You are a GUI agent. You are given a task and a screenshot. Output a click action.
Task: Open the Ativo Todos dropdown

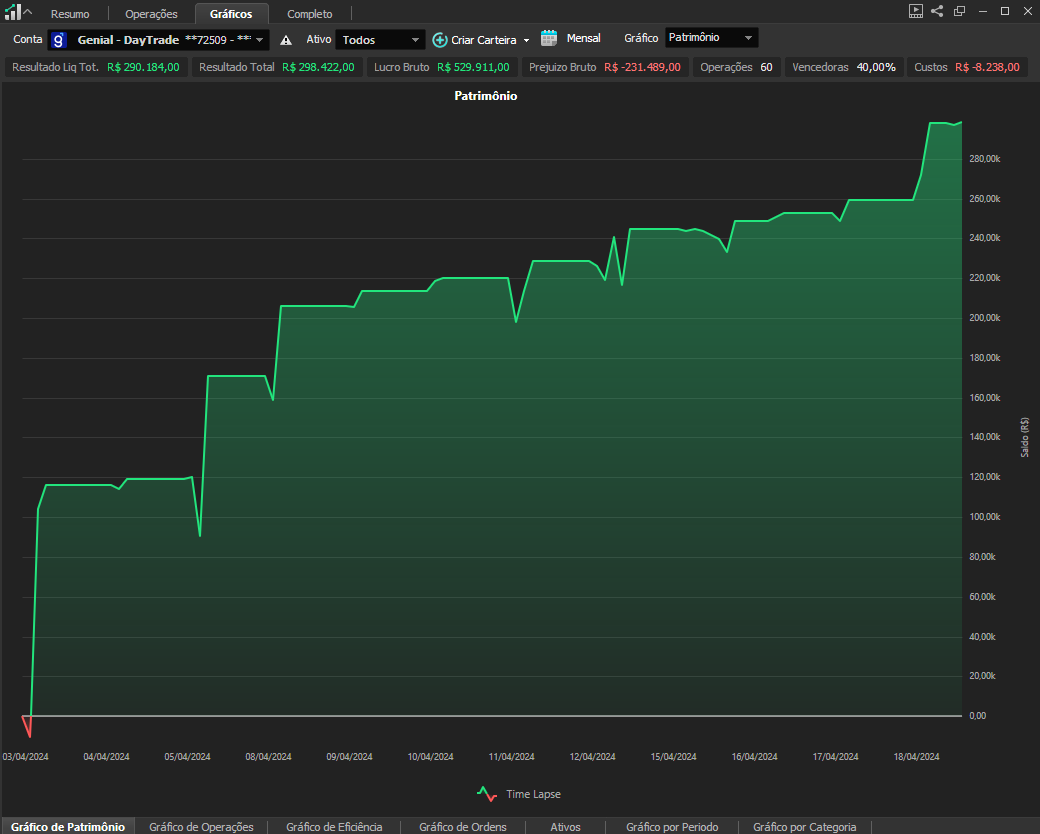(380, 40)
